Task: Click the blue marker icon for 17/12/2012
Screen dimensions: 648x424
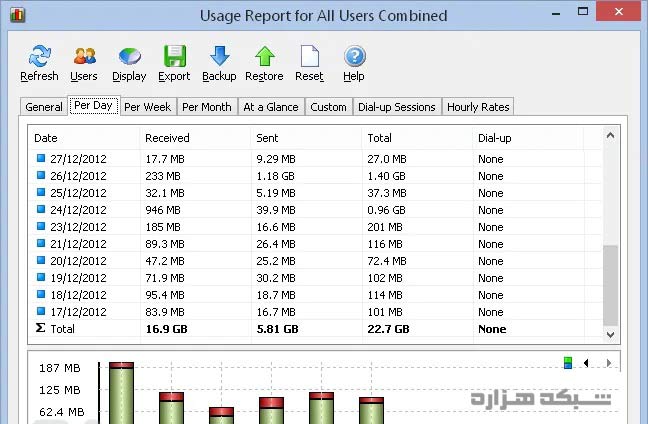Action: pos(40,311)
